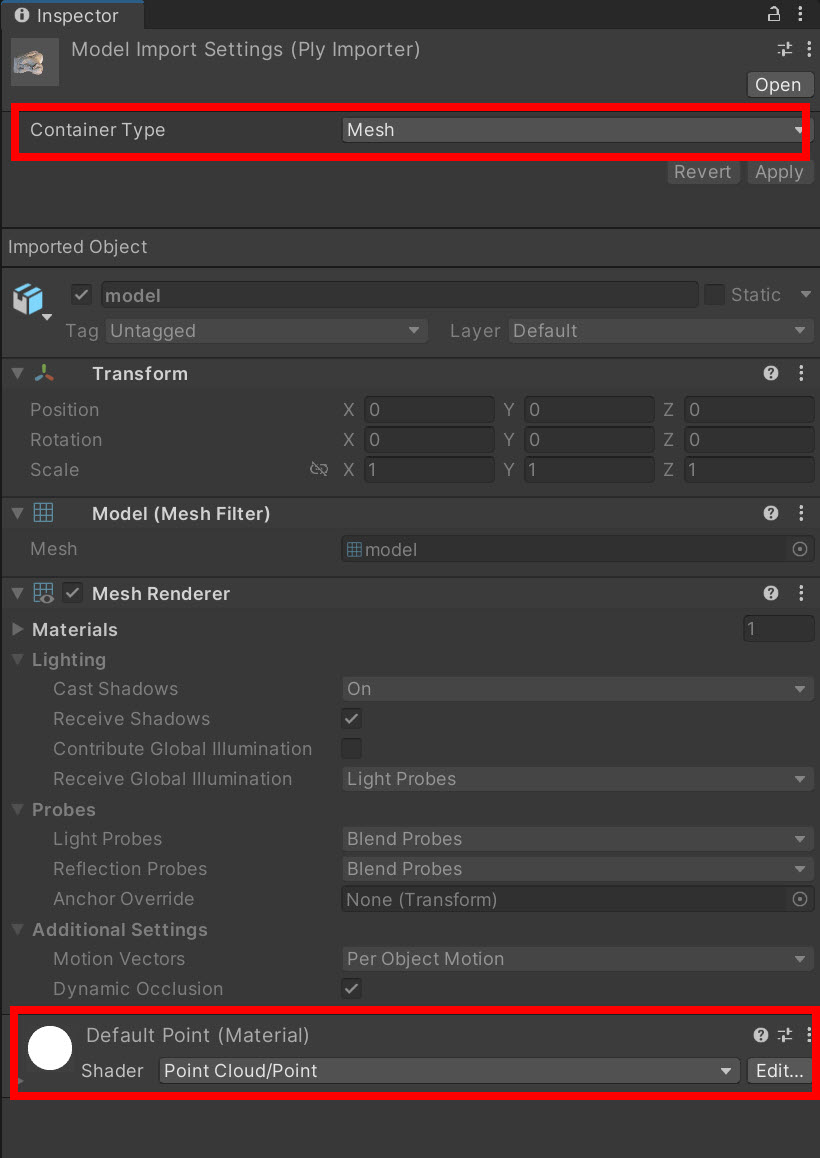Open the Default Point material help icon
Screen dimensions: 820x1158
[761, 1035]
